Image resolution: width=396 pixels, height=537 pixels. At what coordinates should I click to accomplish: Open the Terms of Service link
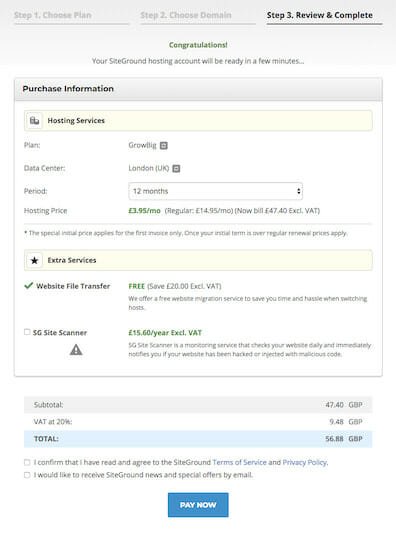239,462
